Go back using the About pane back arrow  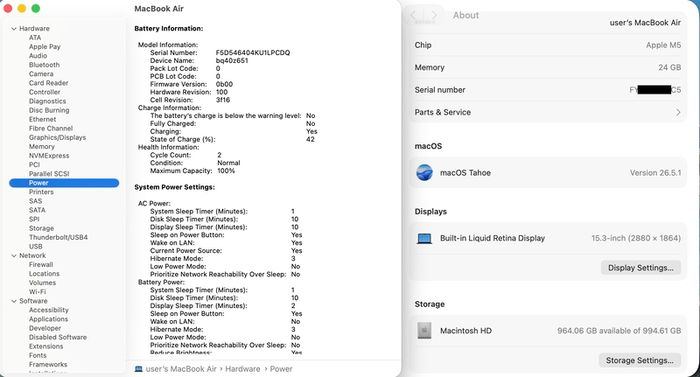(413, 16)
